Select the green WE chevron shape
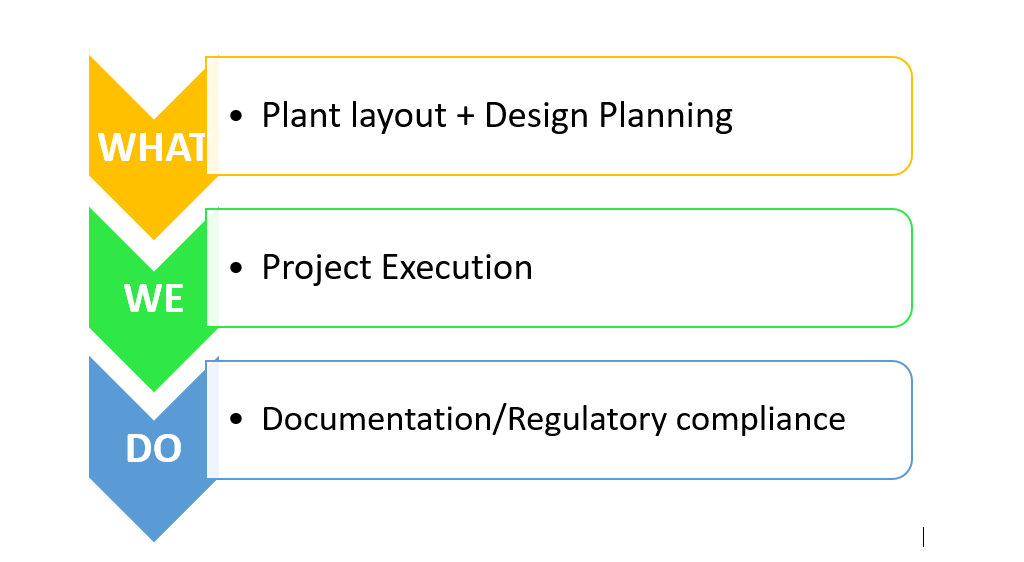The height and width of the screenshot is (562, 1024). pos(153,297)
